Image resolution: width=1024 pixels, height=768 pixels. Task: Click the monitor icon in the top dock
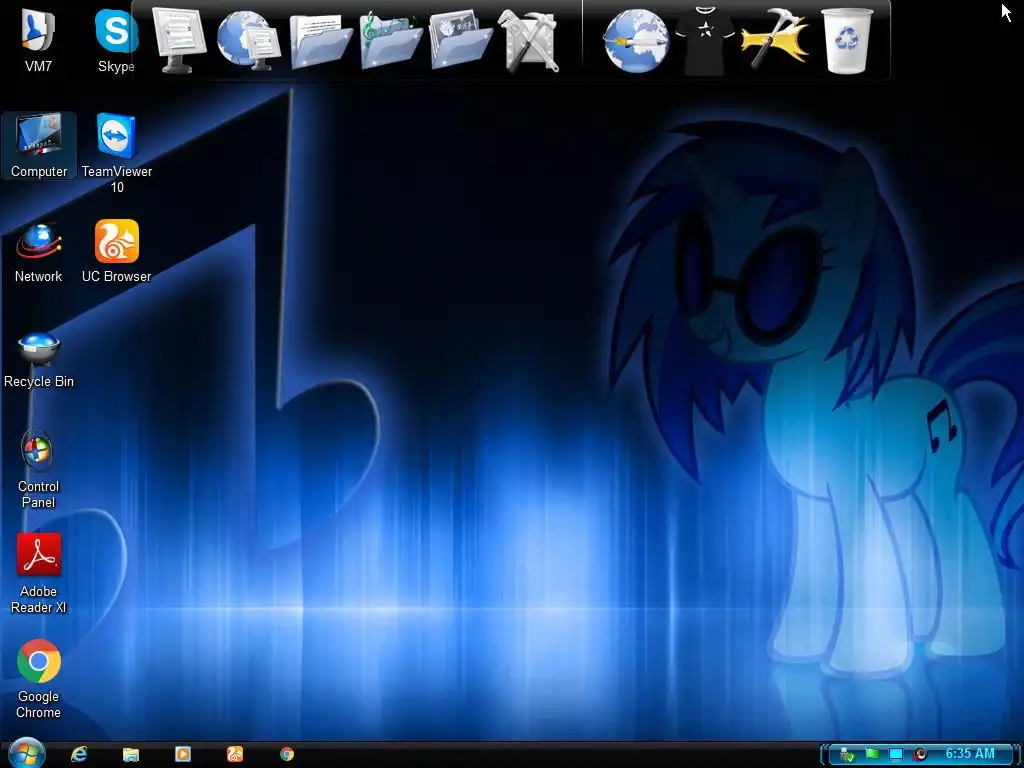(179, 40)
